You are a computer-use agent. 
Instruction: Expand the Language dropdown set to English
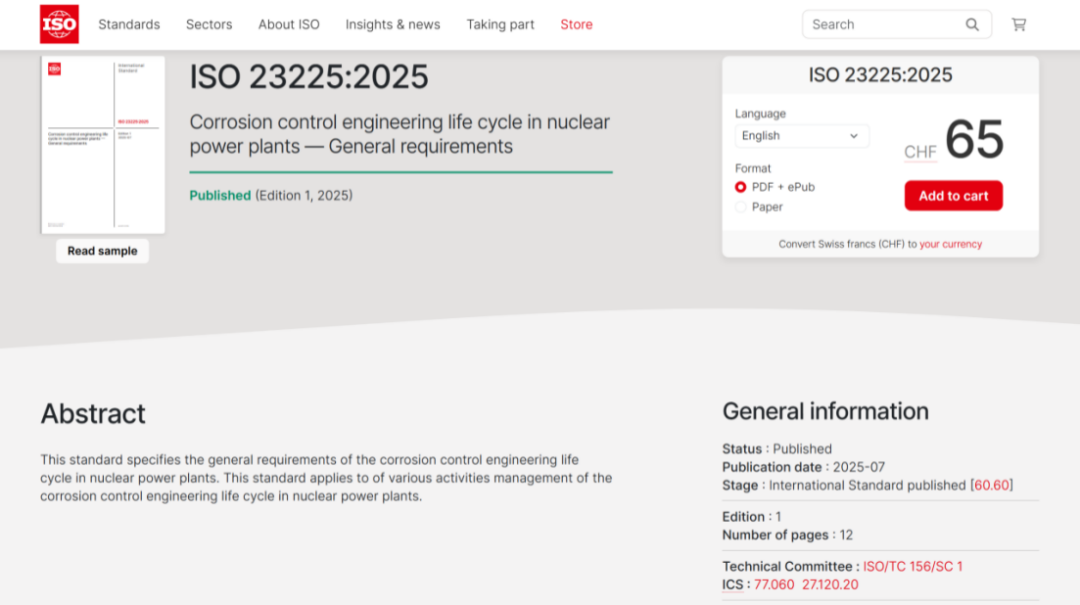coord(801,136)
